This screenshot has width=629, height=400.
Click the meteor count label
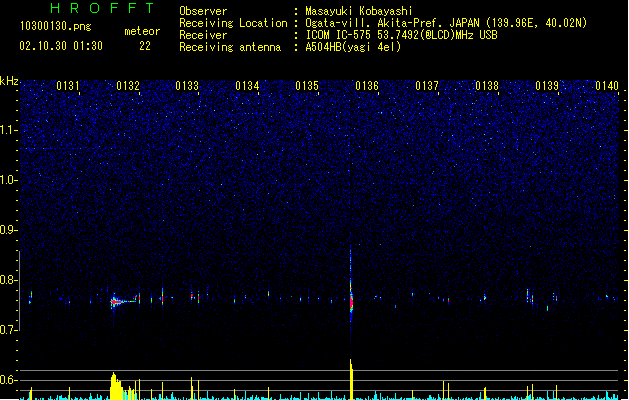coord(142,31)
